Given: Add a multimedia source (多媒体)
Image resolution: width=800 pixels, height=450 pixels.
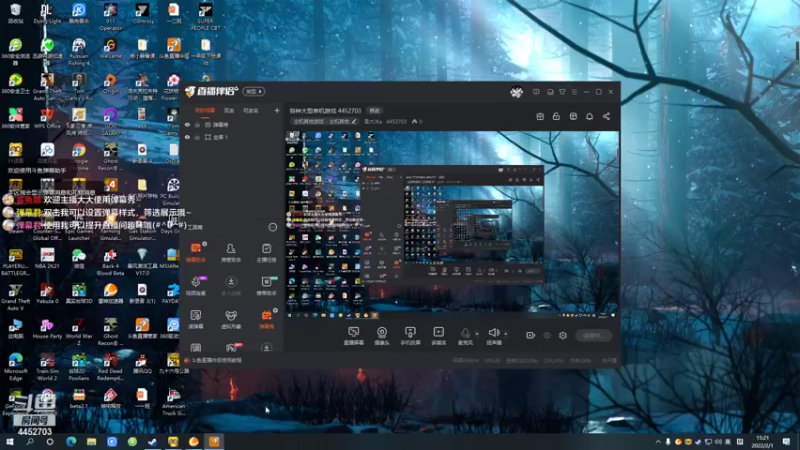Looking at the screenshot, I should pyautogui.click(x=438, y=336).
